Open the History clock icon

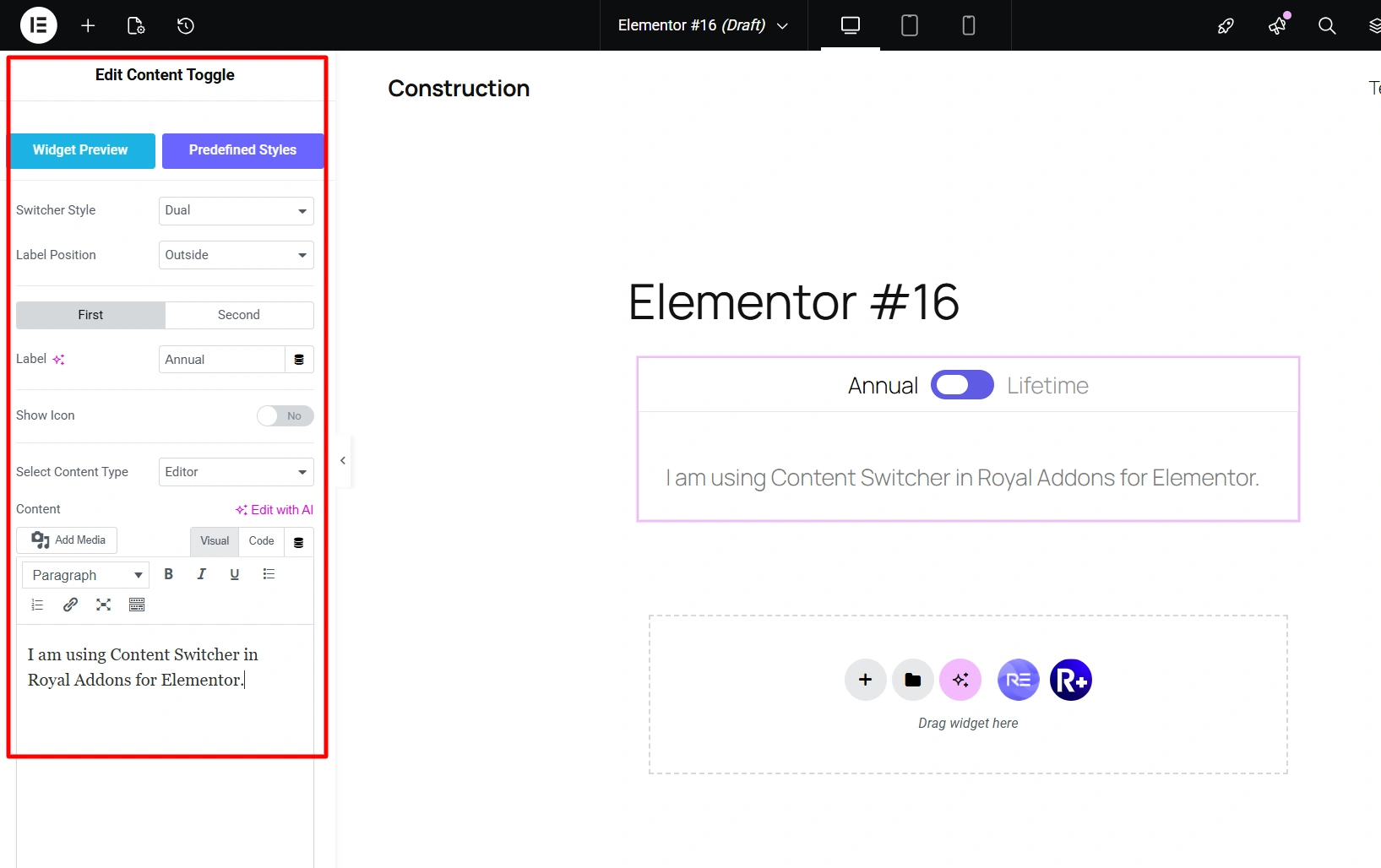(186, 25)
